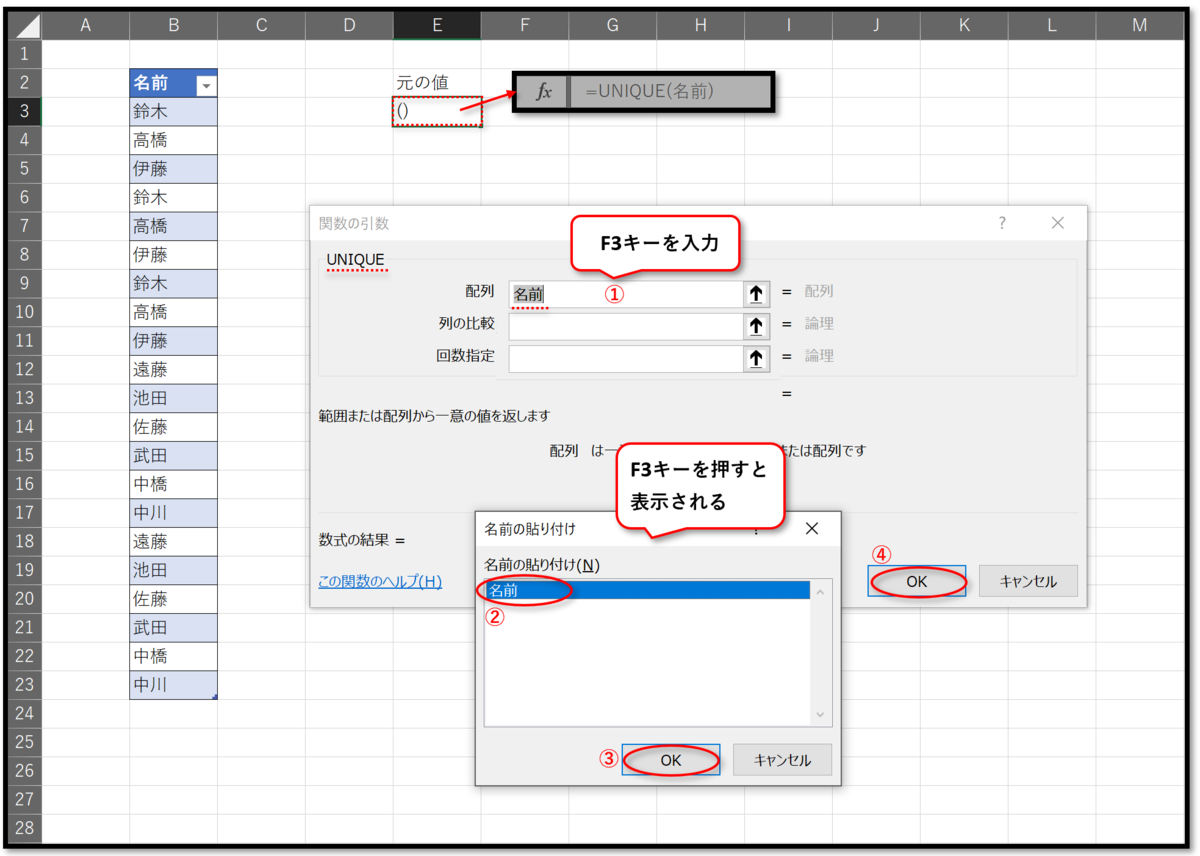This screenshot has height=856, width=1200.
Task: Select column header B
Action: click(173, 25)
